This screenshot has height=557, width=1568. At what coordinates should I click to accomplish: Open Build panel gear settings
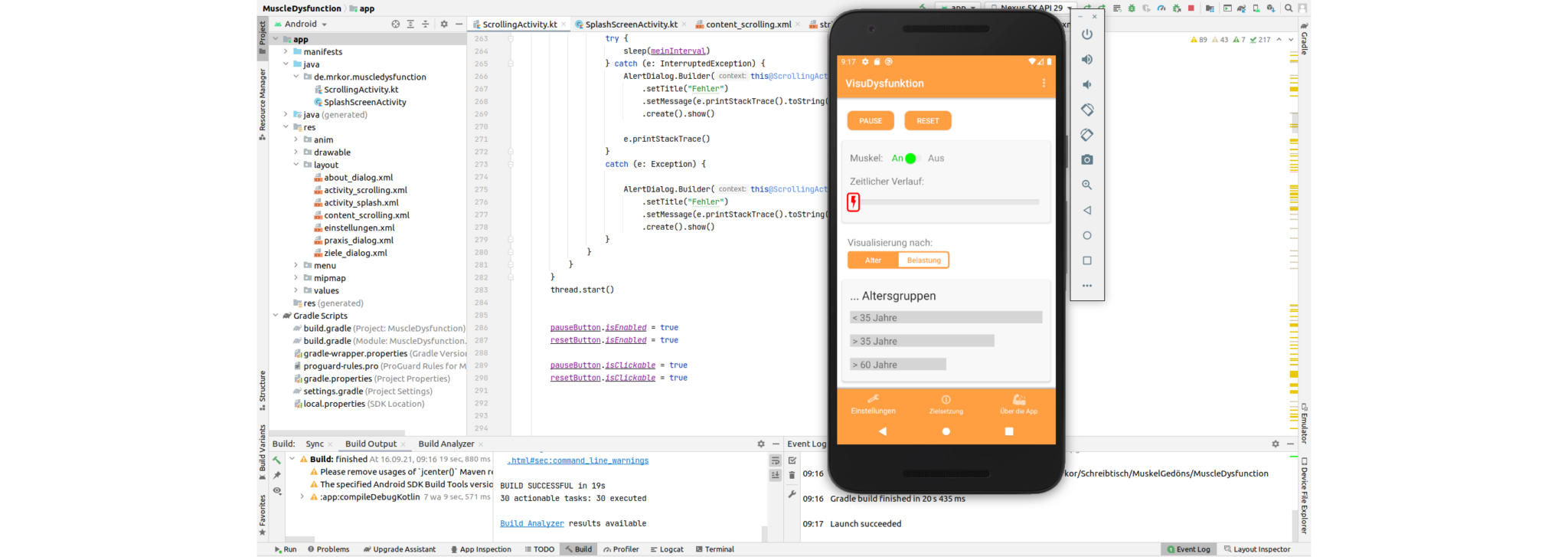(761, 444)
